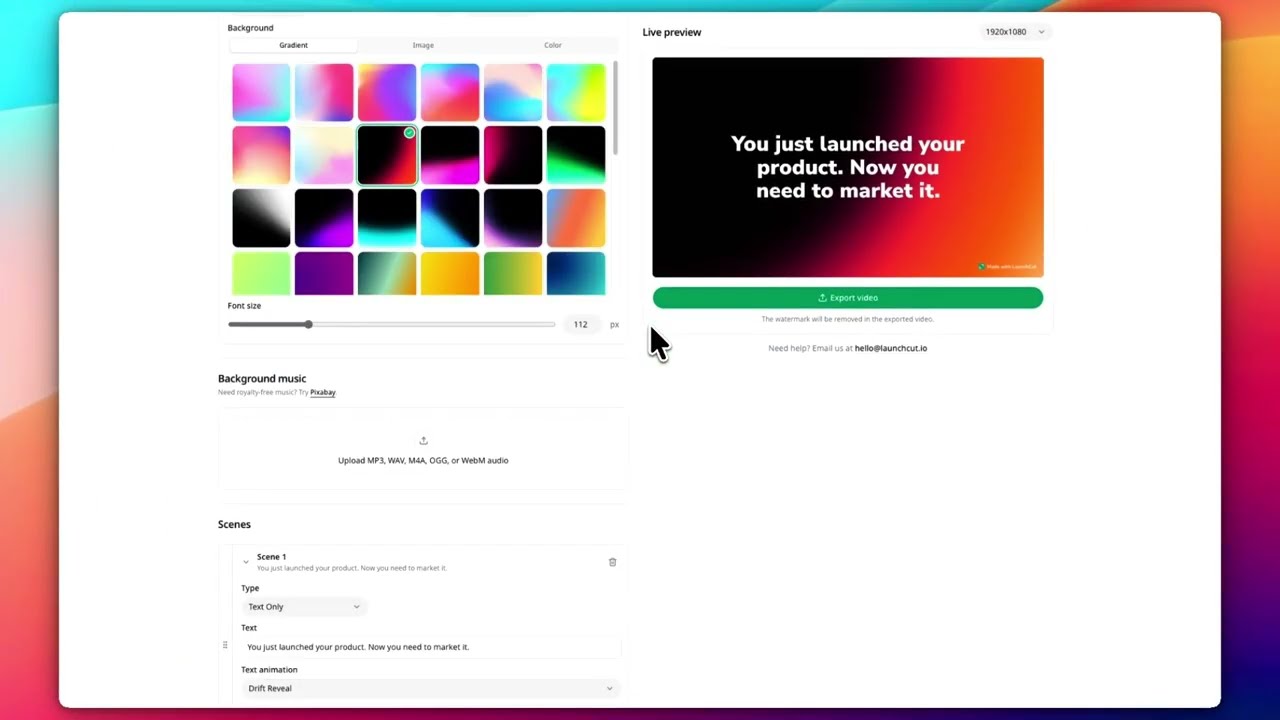The width and height of the screenshot is (1280, 720).
Task: Select the pink-blue gradient, first row first
Action: [x=261, y=92]
